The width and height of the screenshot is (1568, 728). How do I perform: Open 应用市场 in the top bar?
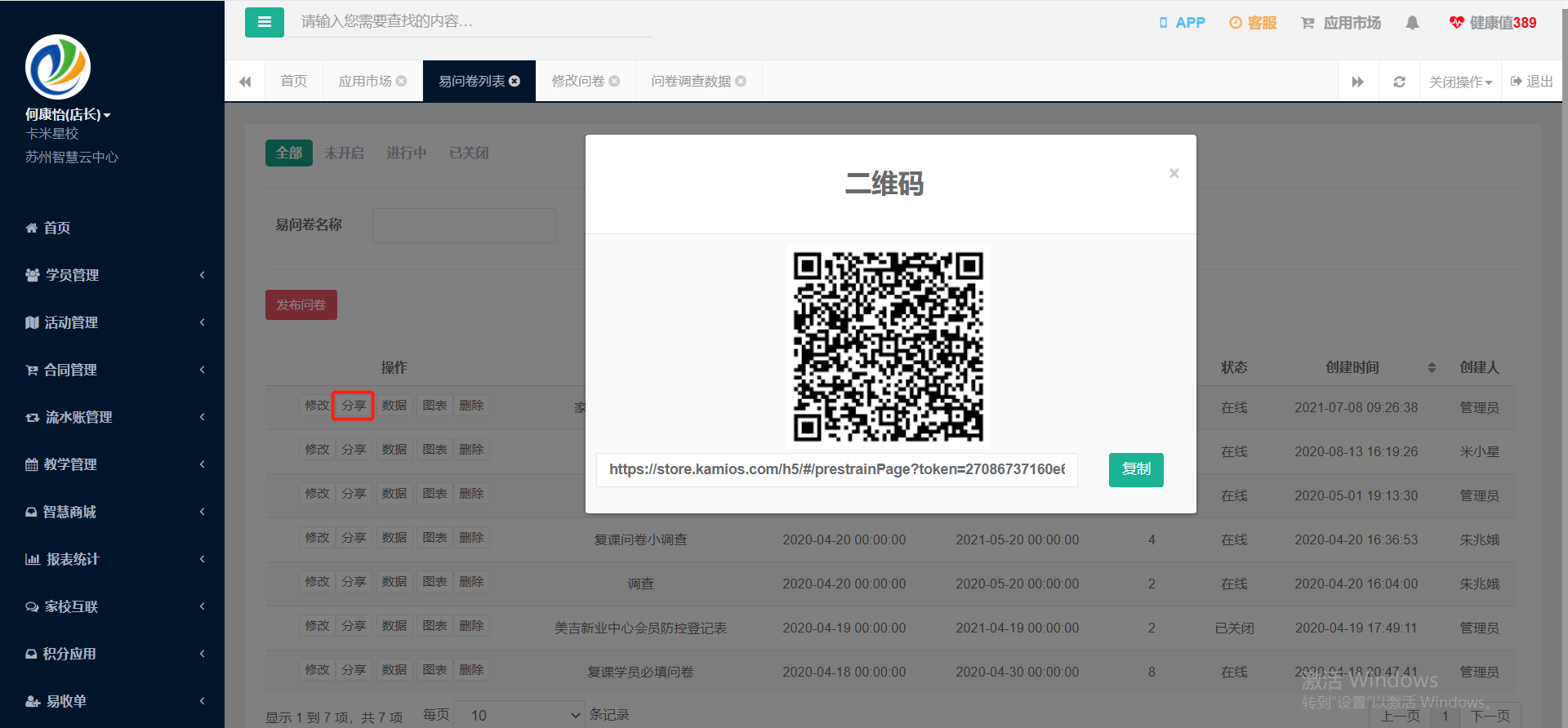[1341, 23]
